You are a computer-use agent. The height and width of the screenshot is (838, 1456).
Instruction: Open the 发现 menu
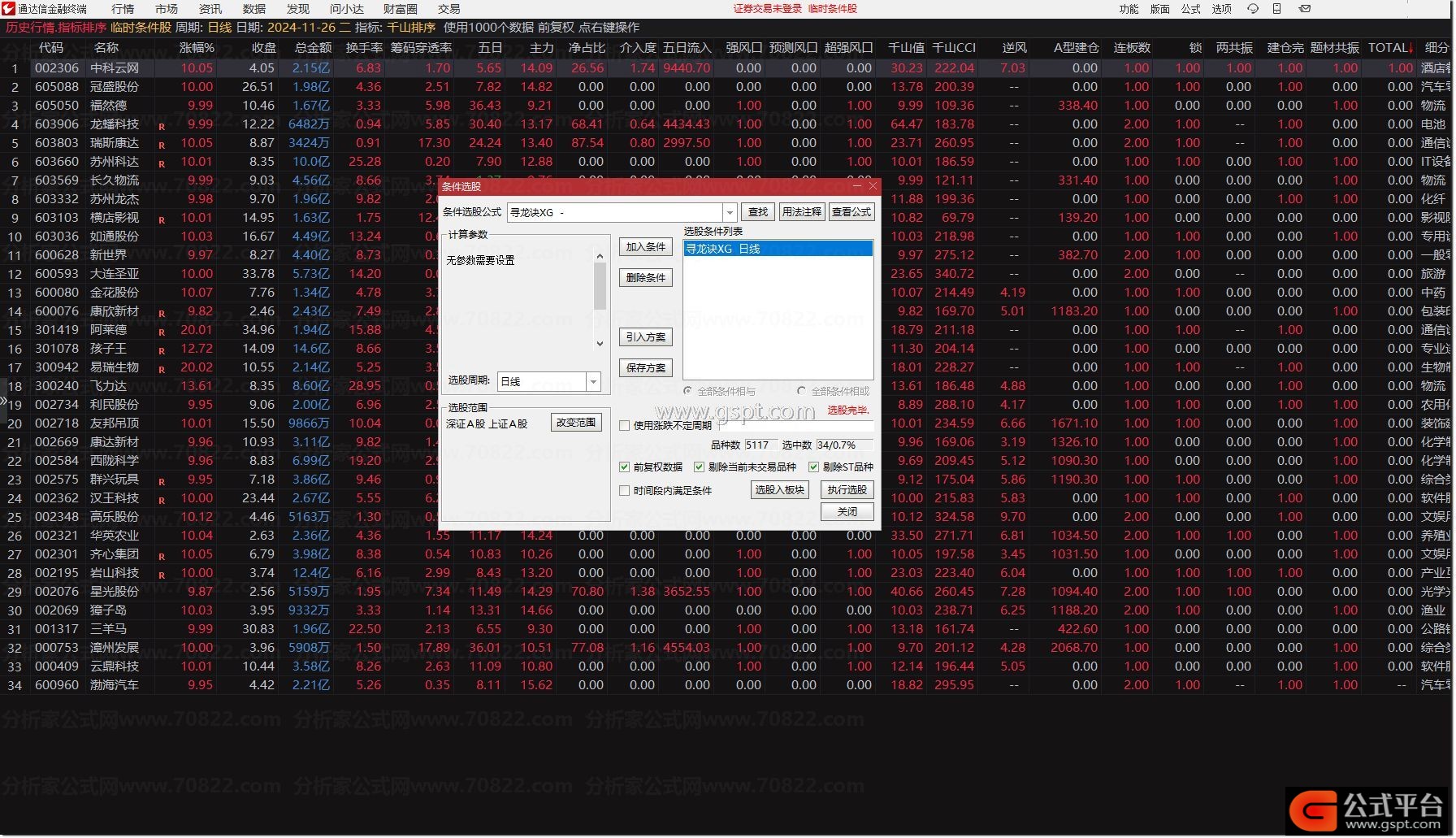pyautogui.click(x=298, y=9)
